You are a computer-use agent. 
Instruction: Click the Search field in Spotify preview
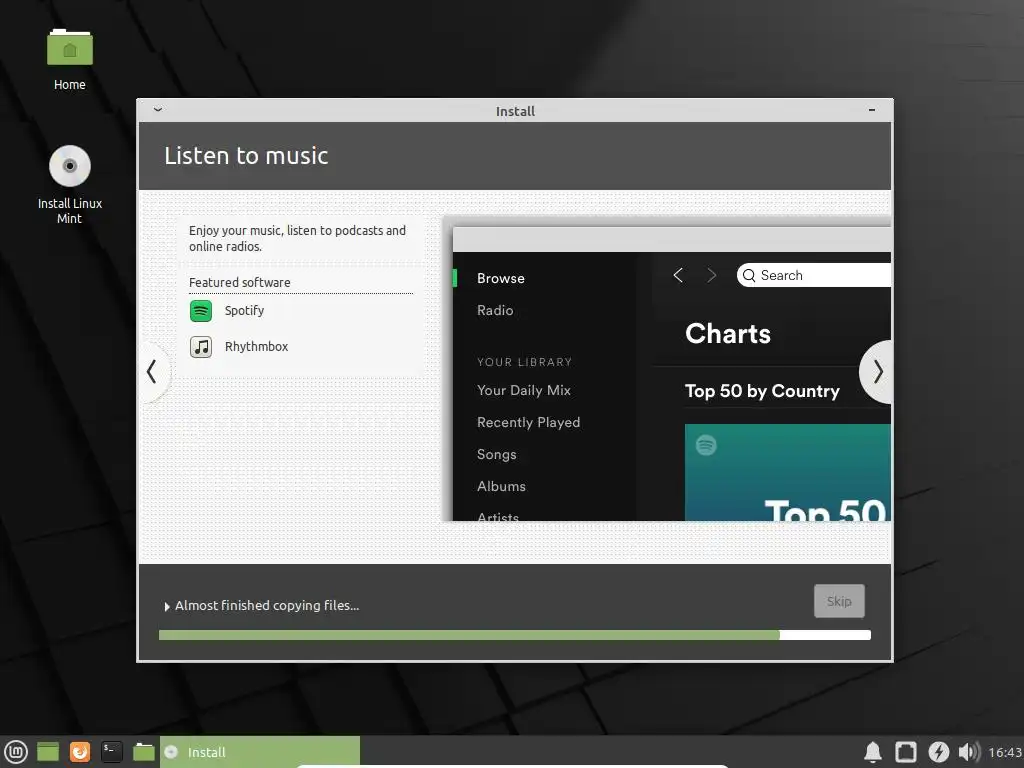(814, 276)
